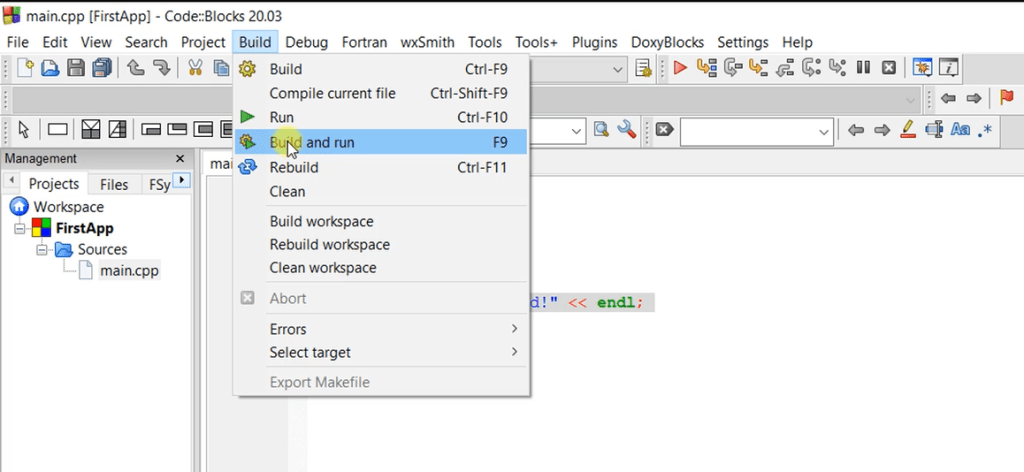
Task: Choose Run from the Build menu
Action: (381, 118)
